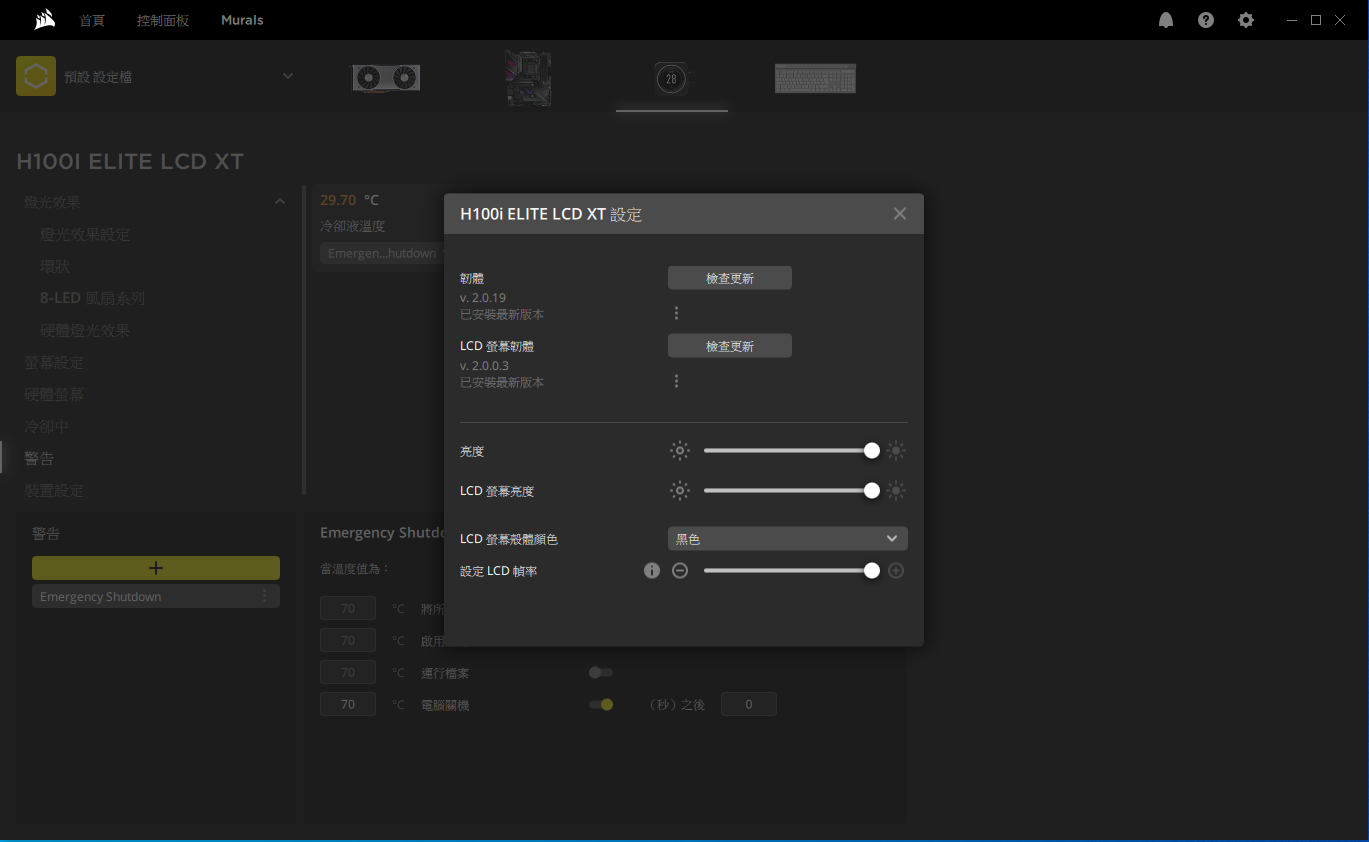
Task: Select 警告 in the sidebar
Action: [39, 458]
